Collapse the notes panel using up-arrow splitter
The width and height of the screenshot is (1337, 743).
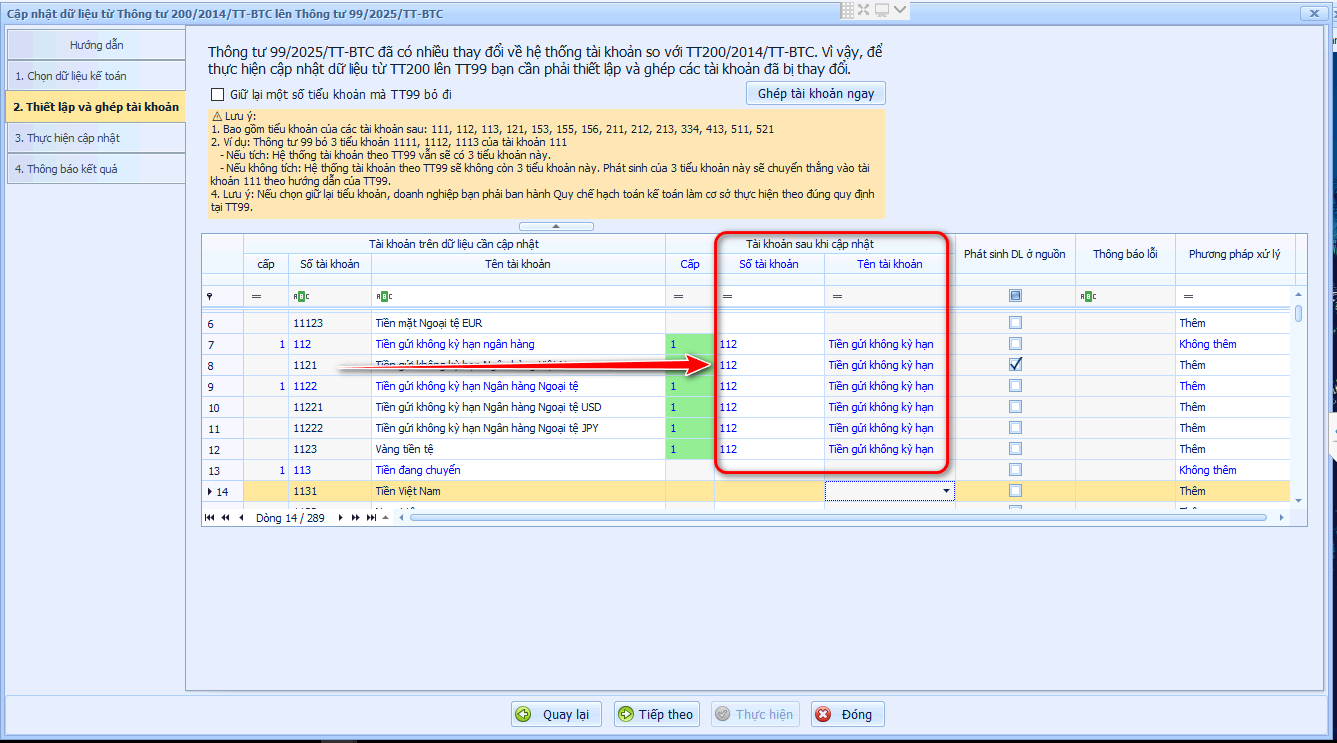click(557, 227)
